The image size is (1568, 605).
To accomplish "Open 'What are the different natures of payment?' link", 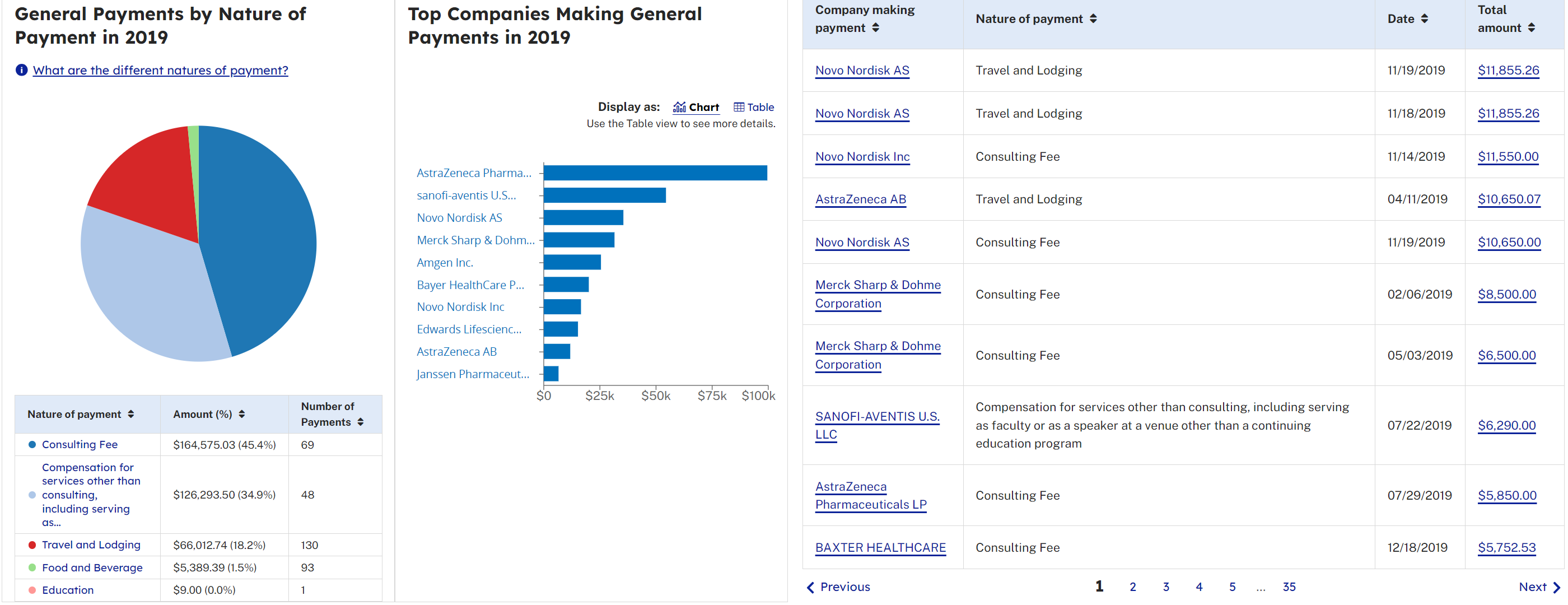I will pos(160,70).
